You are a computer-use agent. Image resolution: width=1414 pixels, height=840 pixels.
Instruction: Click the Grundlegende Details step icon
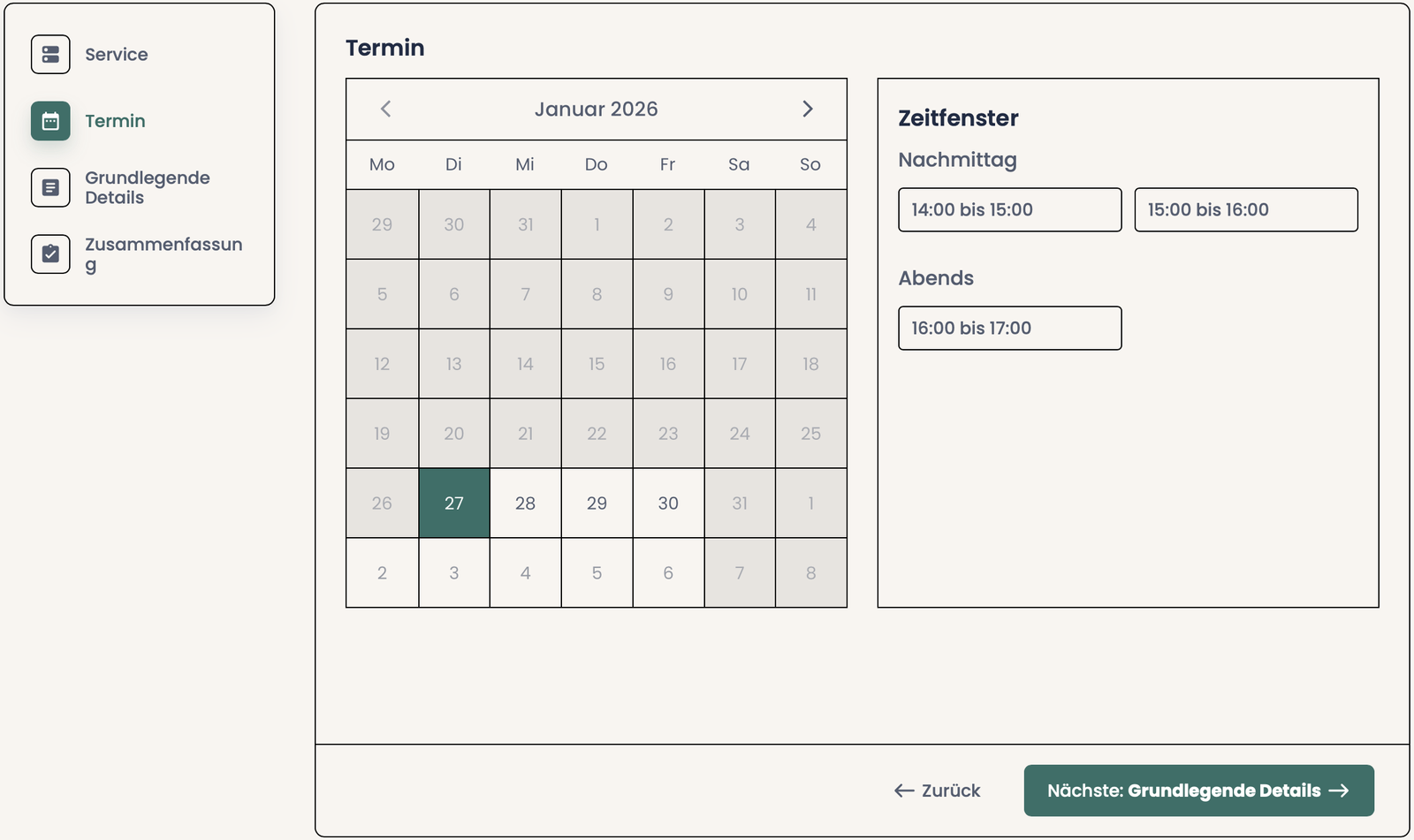point(50,187)
